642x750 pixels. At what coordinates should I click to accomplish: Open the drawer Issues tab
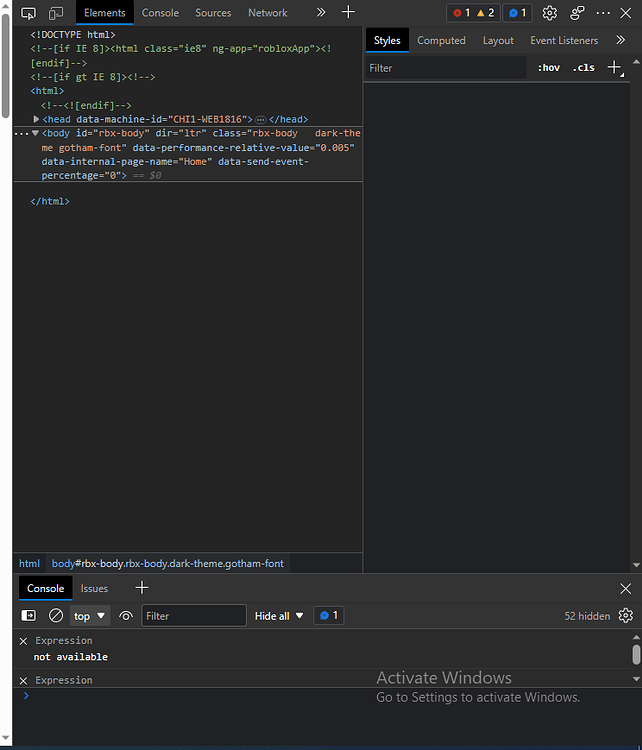click(94, 588)
